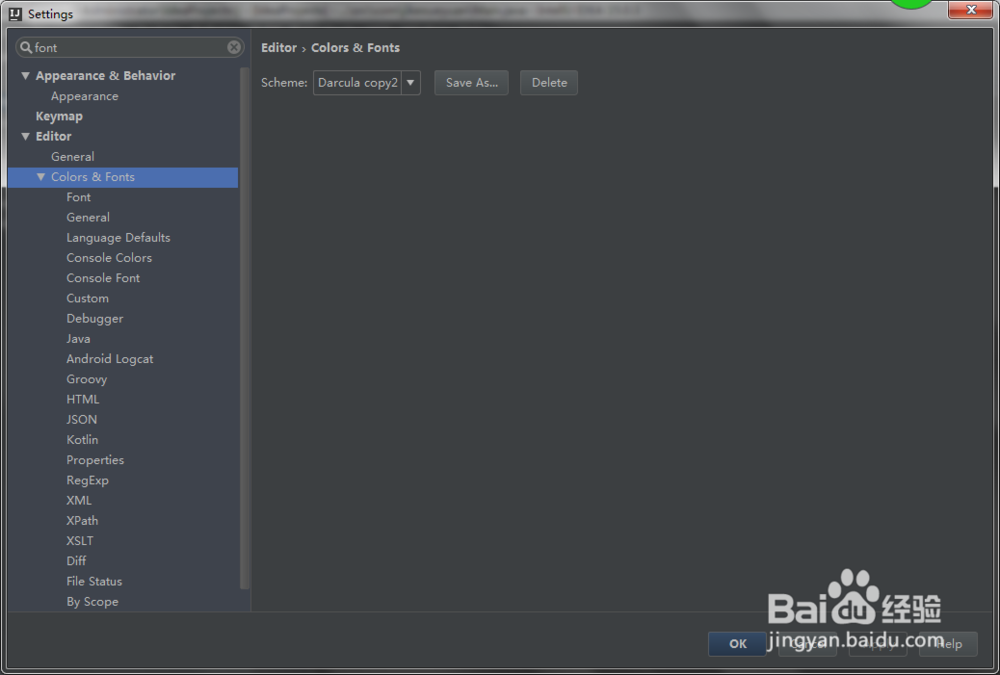Open the Scheme dropdown showing Darcula copy2
The image size is (1000, 675).
410,83
